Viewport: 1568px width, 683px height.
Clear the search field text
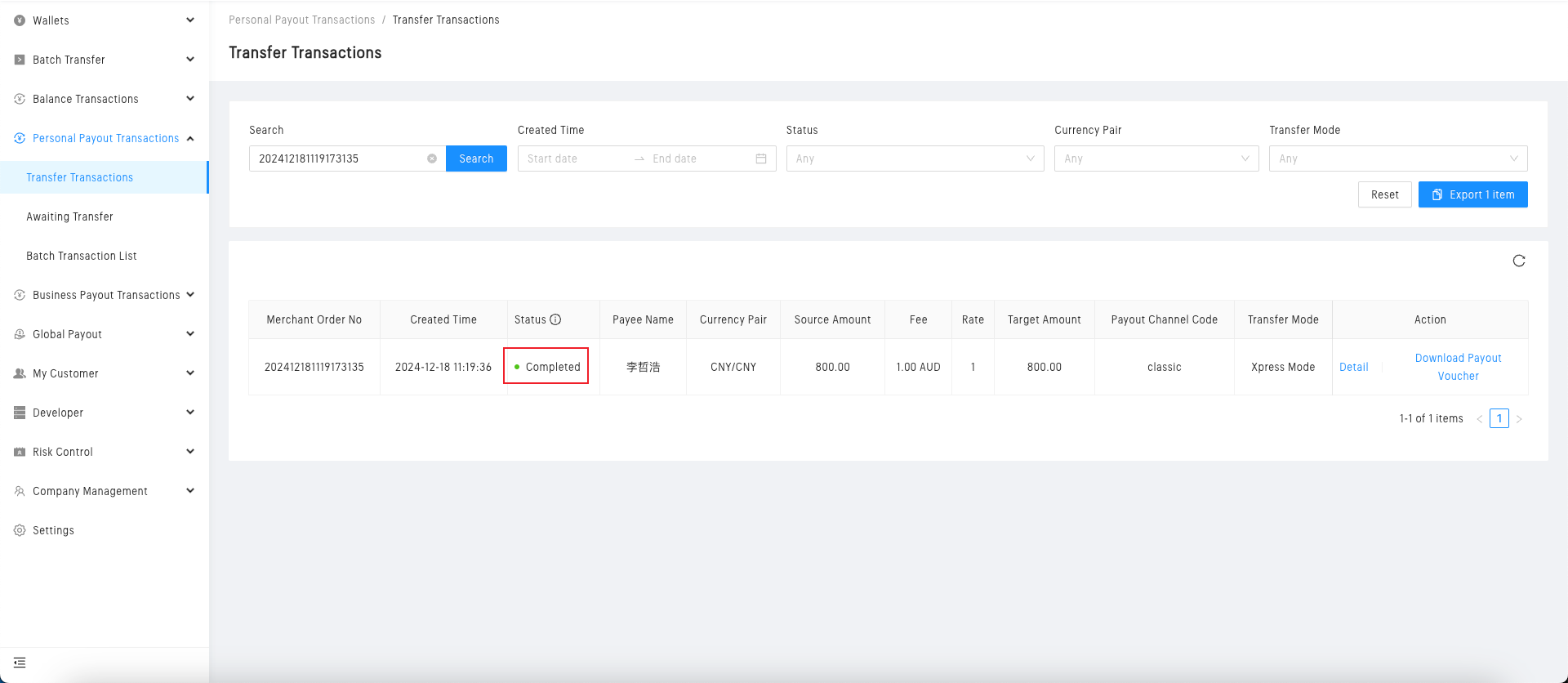(432, 158)
